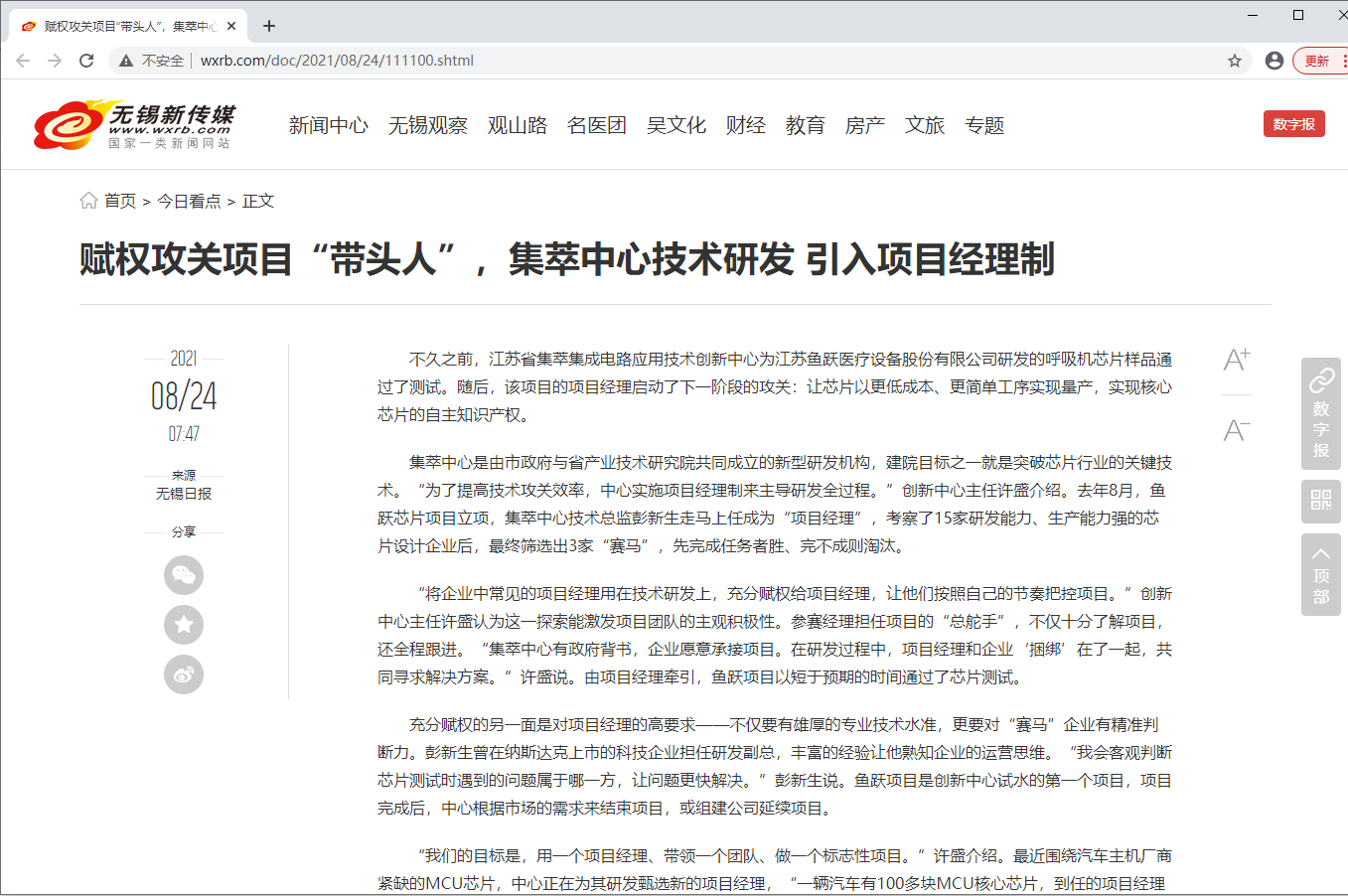
Task: Share article via Qzone star icon
Action: coord(184,625)
